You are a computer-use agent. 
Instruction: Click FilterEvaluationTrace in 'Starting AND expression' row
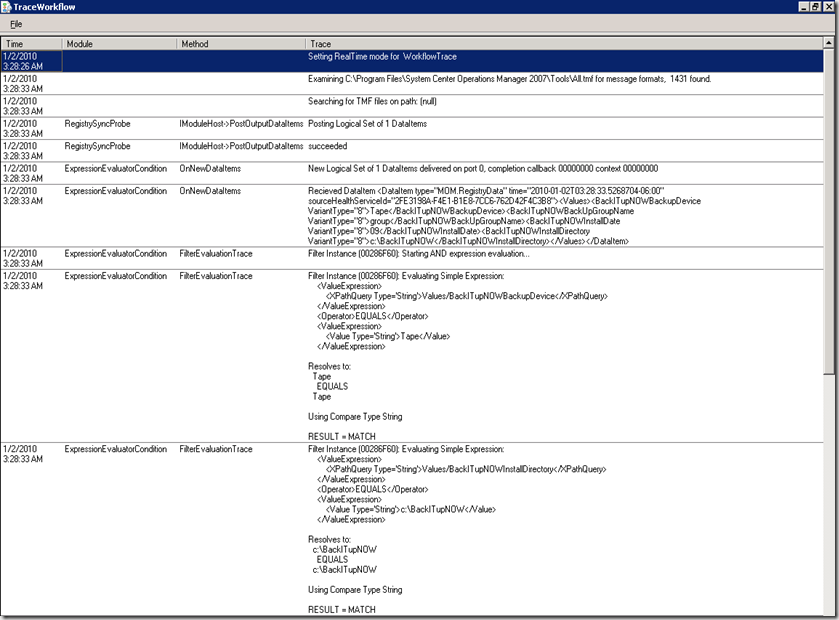pos(216,254)
